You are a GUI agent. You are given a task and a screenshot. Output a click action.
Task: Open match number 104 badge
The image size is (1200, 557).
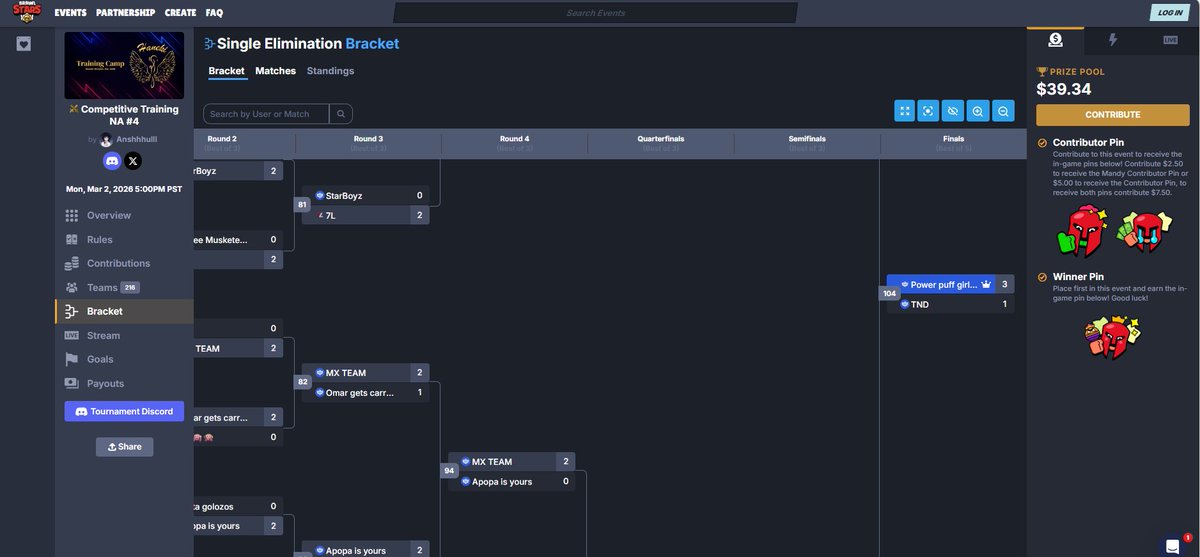(x=889, y=293)
